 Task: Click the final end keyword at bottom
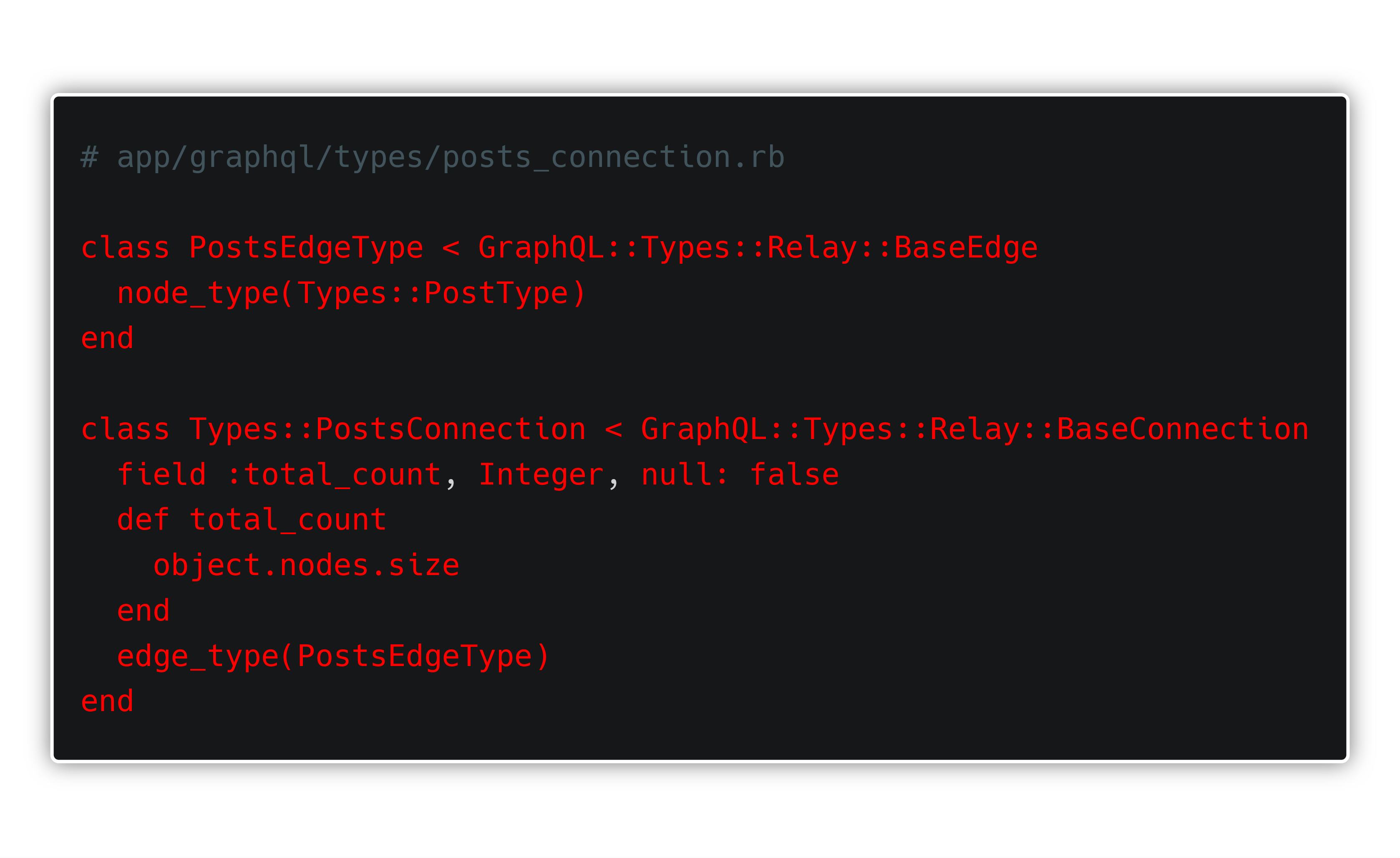(107, 702)
